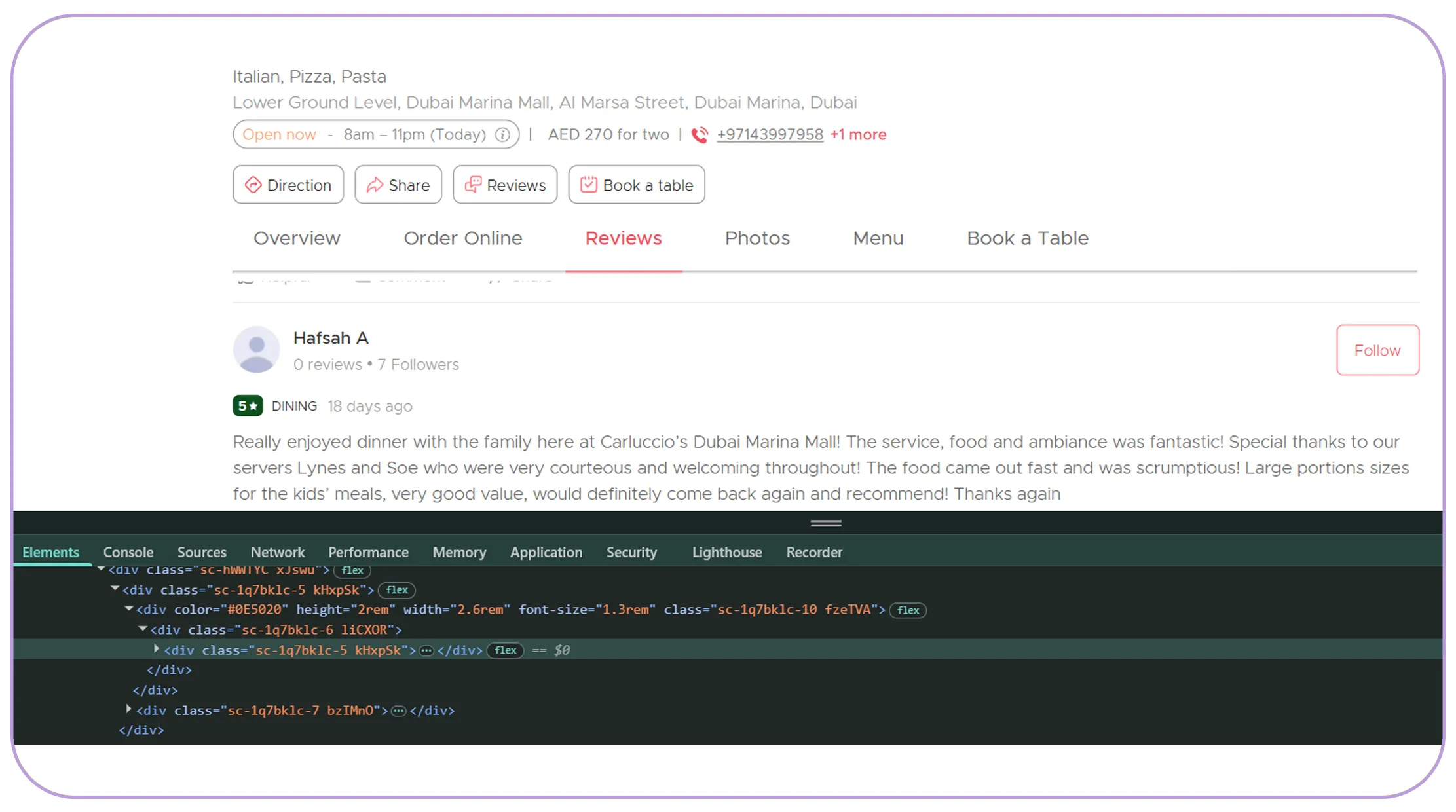Click the Reviews button with chat icon
Screen dimensions: 1456x812
(505, 185)
